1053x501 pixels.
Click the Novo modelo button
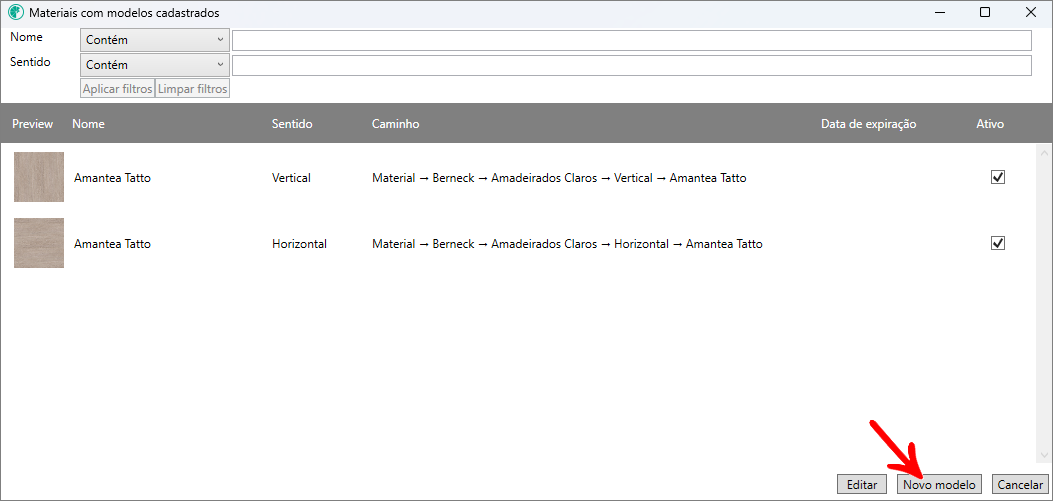point(939,484)
